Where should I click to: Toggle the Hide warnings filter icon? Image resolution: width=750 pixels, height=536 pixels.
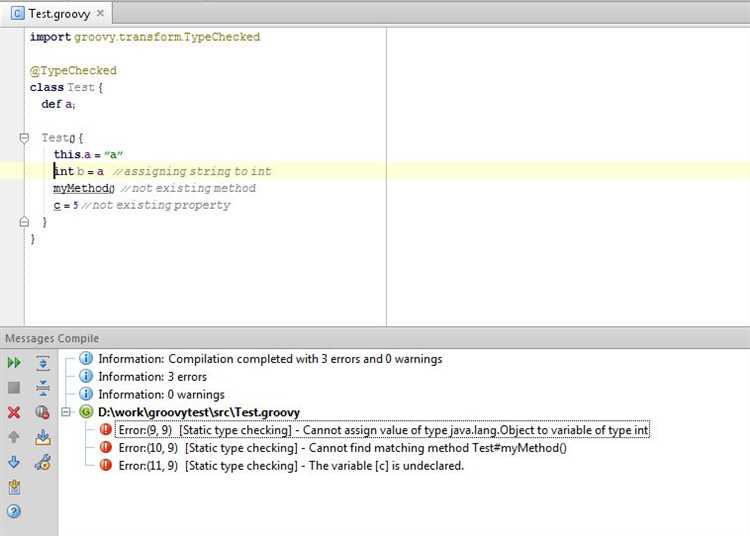[x=43, y=412]
